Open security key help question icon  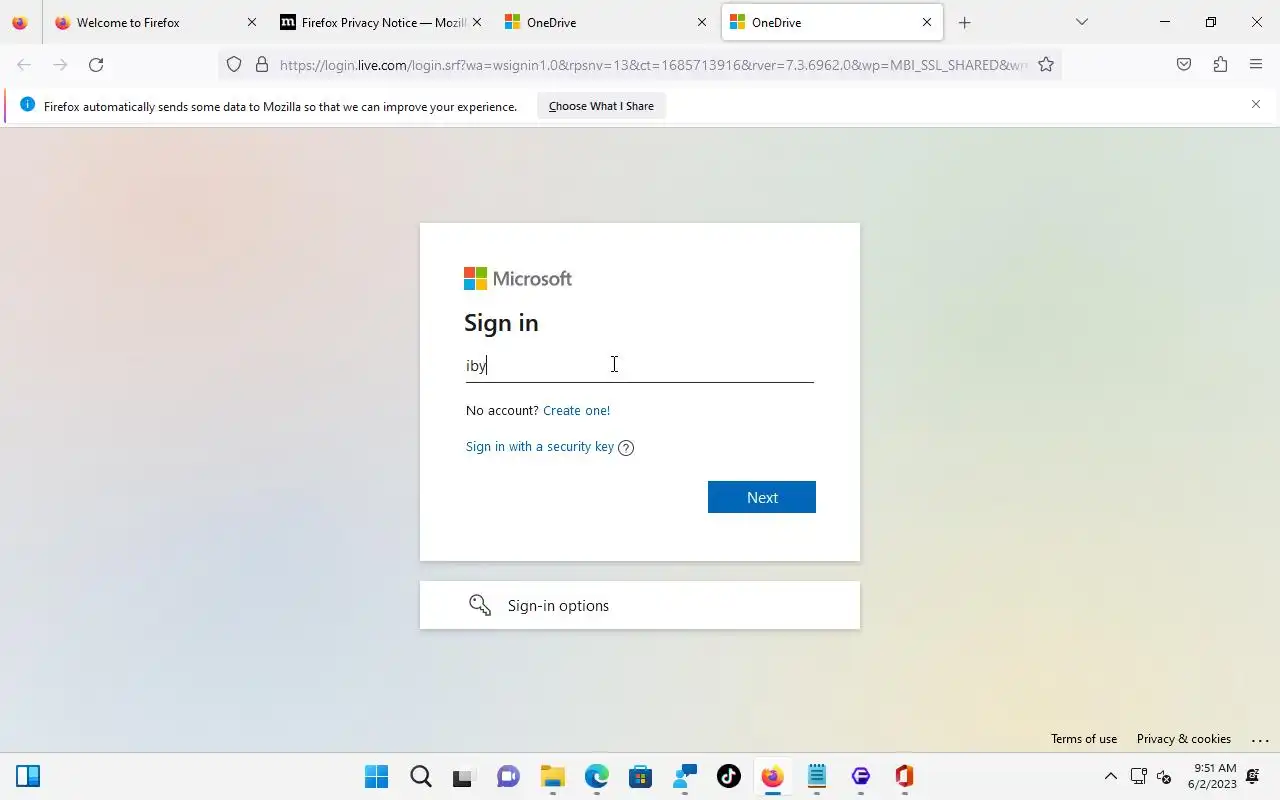click(626, 447)
